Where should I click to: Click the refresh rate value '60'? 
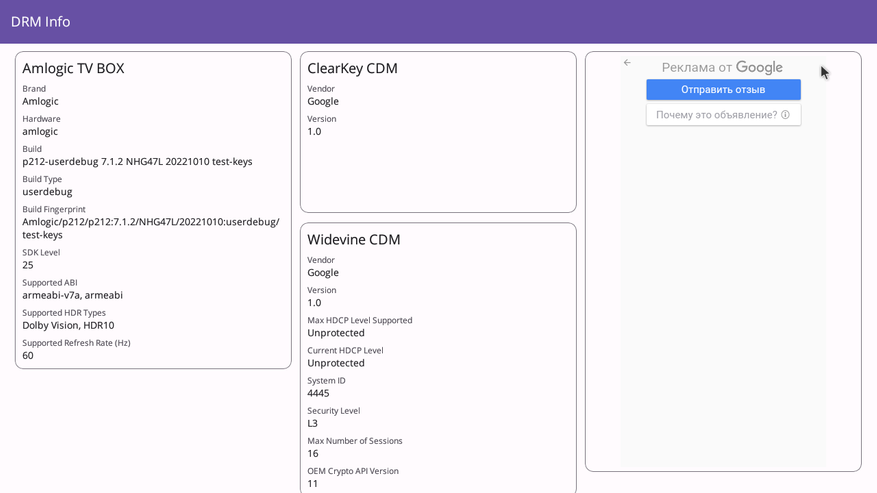28,356
